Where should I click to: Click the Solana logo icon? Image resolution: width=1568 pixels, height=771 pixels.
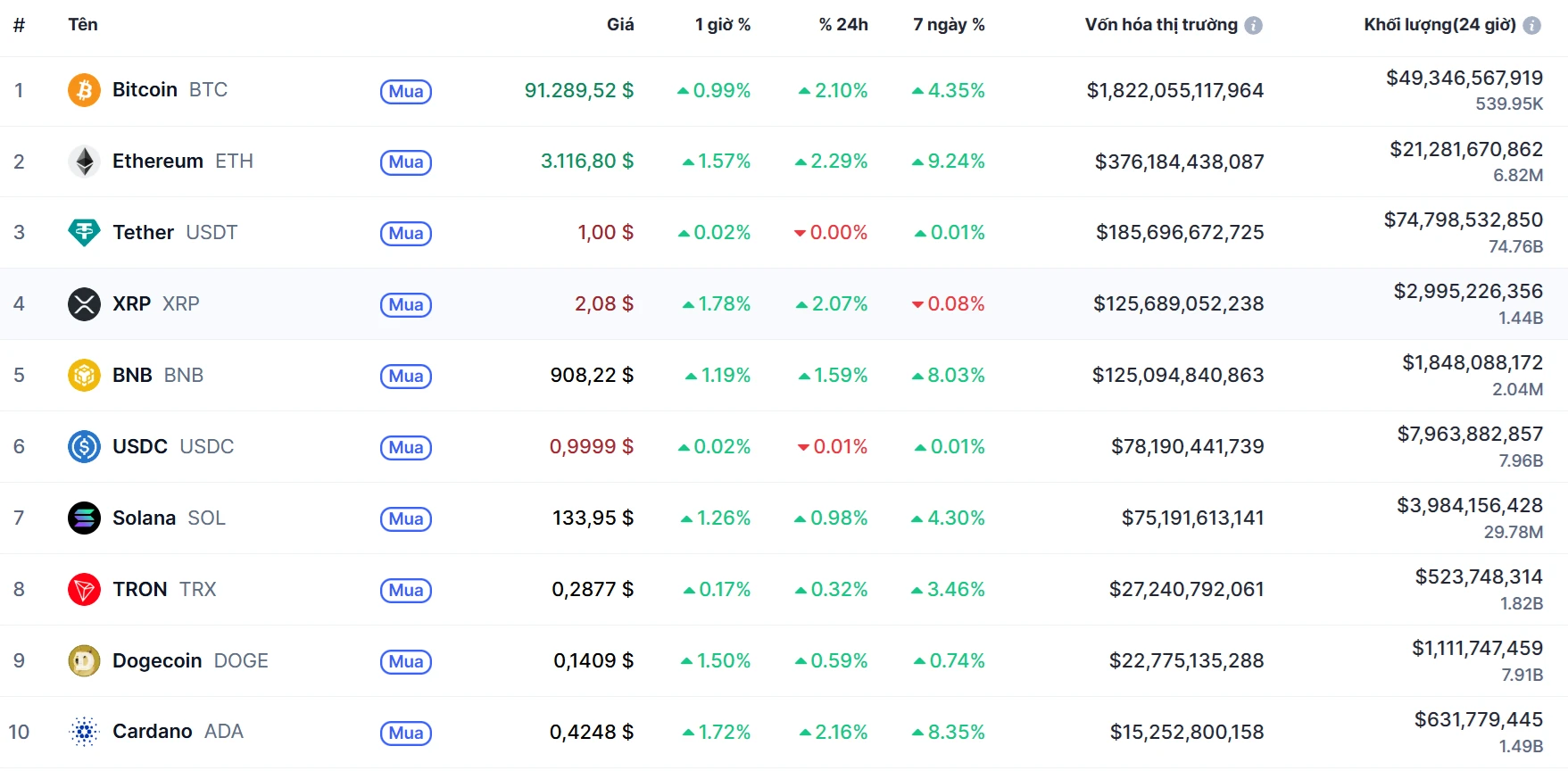[84, 518]
